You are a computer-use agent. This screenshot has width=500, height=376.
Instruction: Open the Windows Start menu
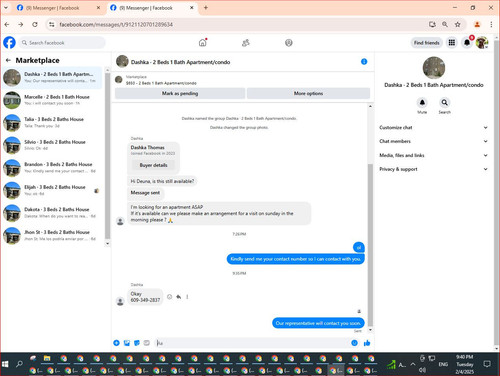pyautogui.click(x=6, y=364)
